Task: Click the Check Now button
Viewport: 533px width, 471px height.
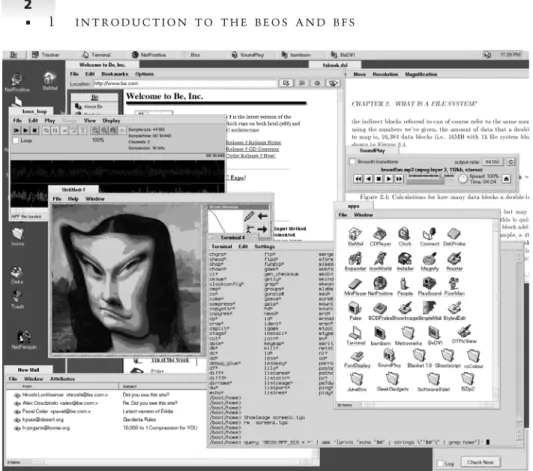Action: pos(480,462)
